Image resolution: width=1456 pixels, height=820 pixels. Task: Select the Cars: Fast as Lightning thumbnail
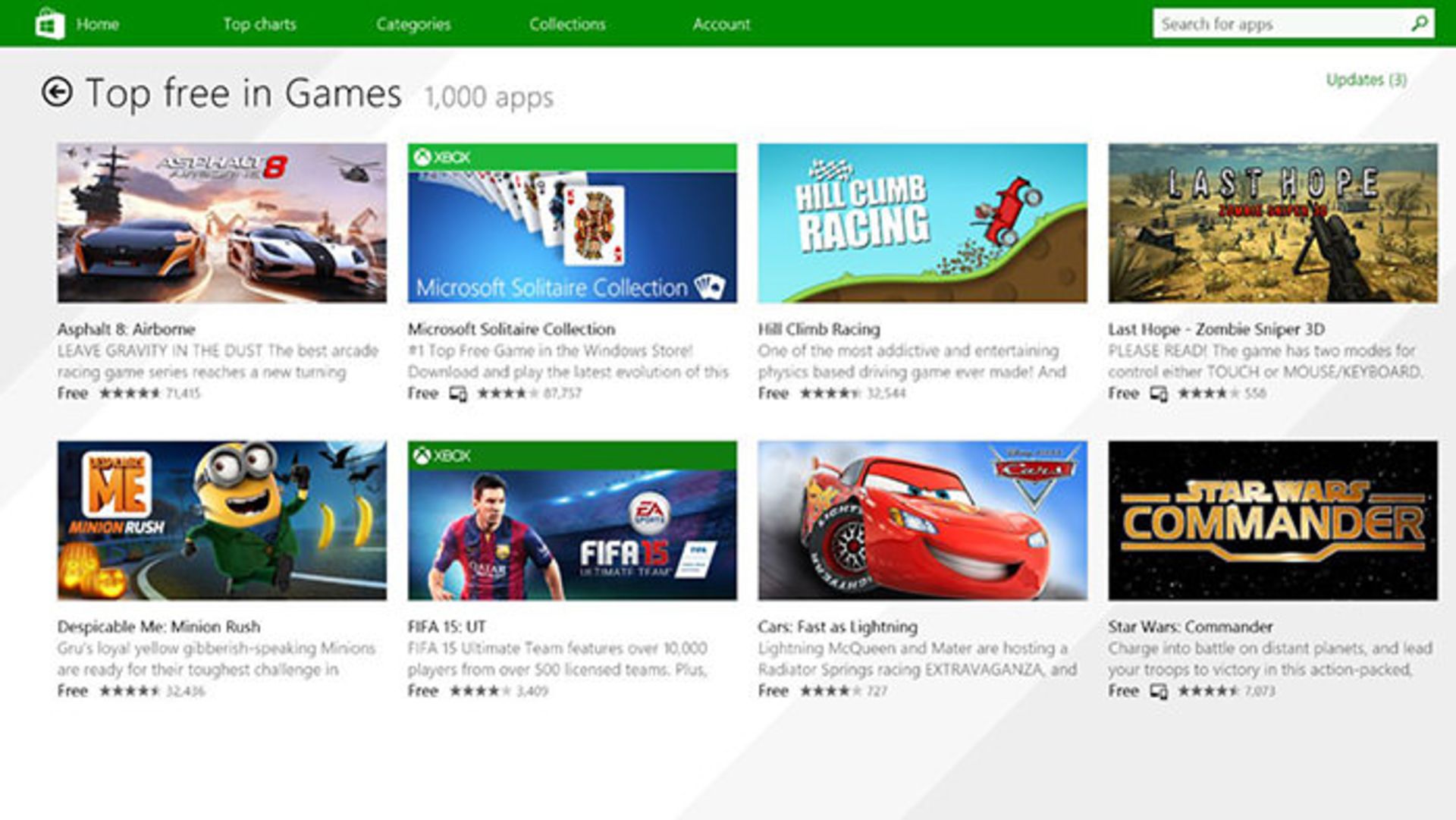pos(922,520)
